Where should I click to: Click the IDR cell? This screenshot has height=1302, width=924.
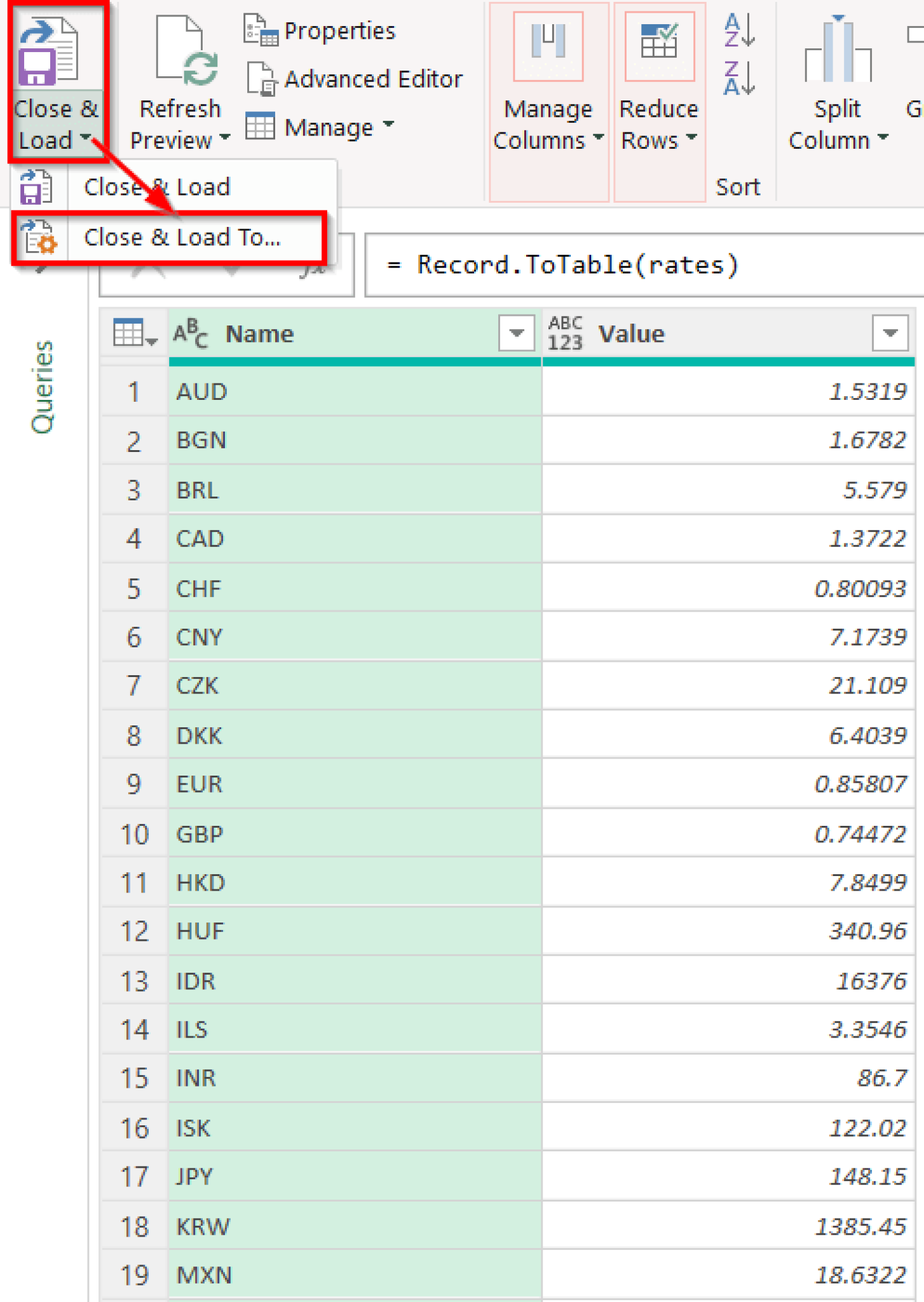click(355, 981)
